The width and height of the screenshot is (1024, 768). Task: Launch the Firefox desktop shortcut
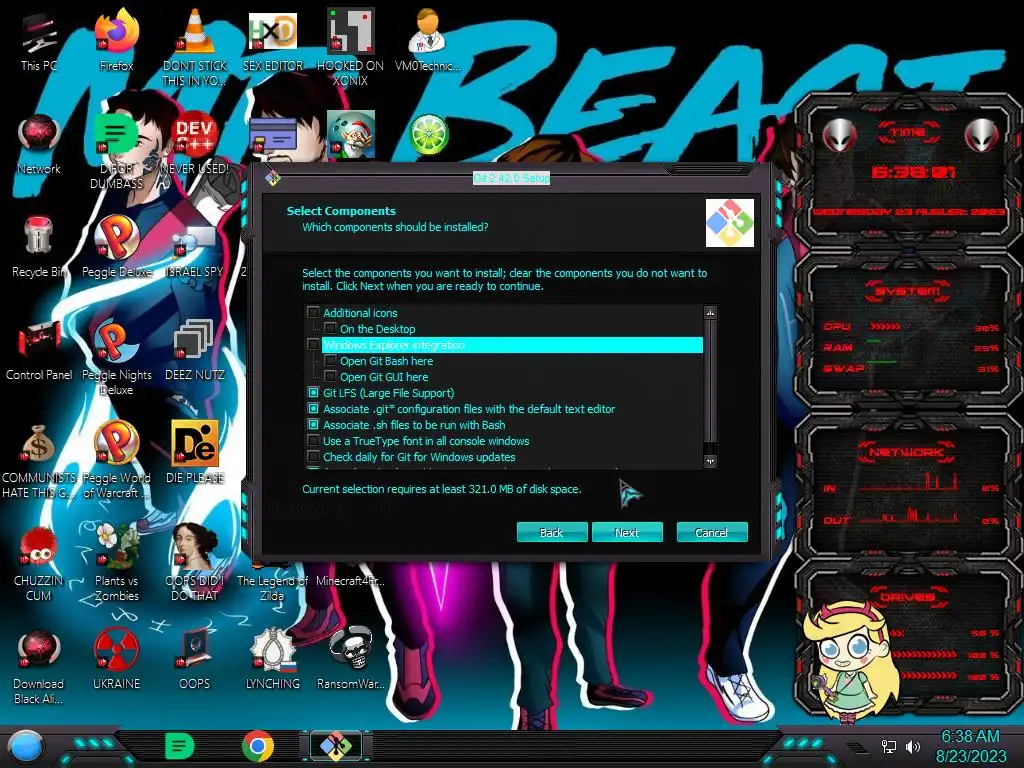116,39
